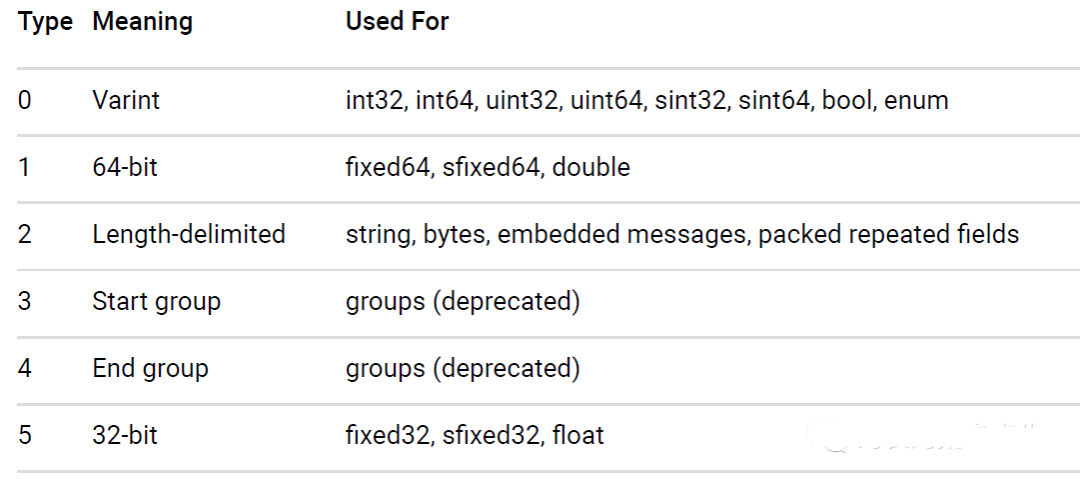Click the "Used For" column header
This screenshot has width=1080, height=485.
click(x=397, y=21)
